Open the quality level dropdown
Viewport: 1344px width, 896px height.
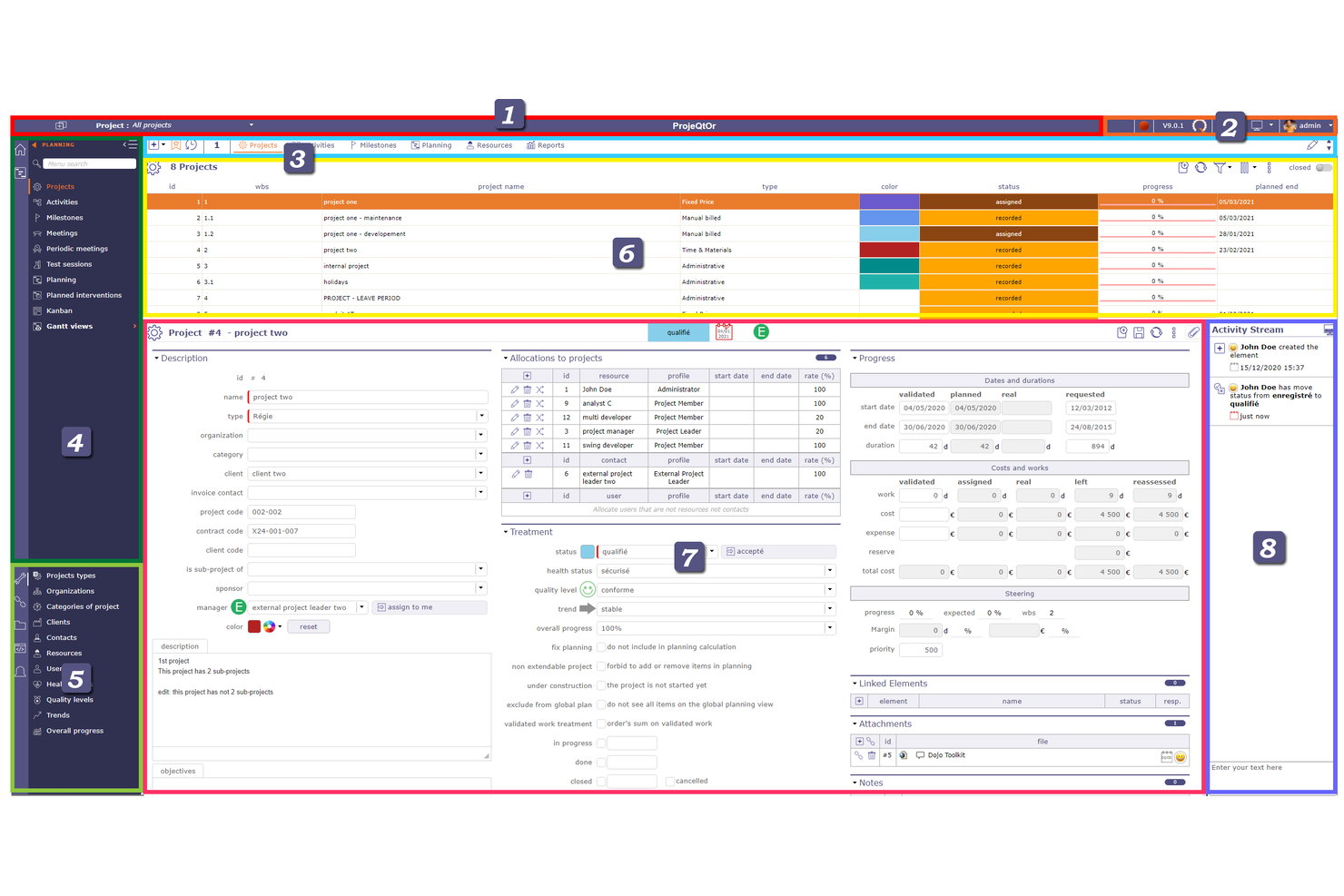tap(829, 590)
